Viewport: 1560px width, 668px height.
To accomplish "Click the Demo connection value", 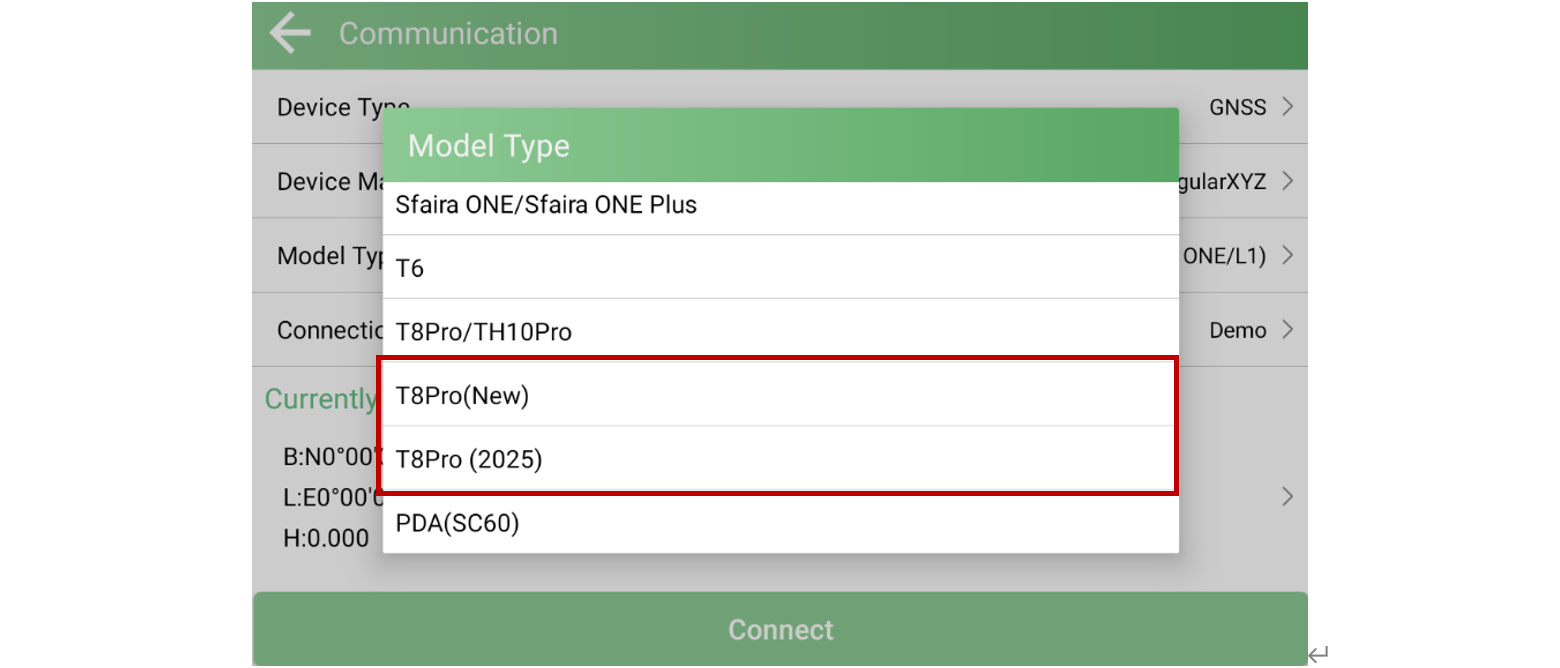I will point(1237,330).
